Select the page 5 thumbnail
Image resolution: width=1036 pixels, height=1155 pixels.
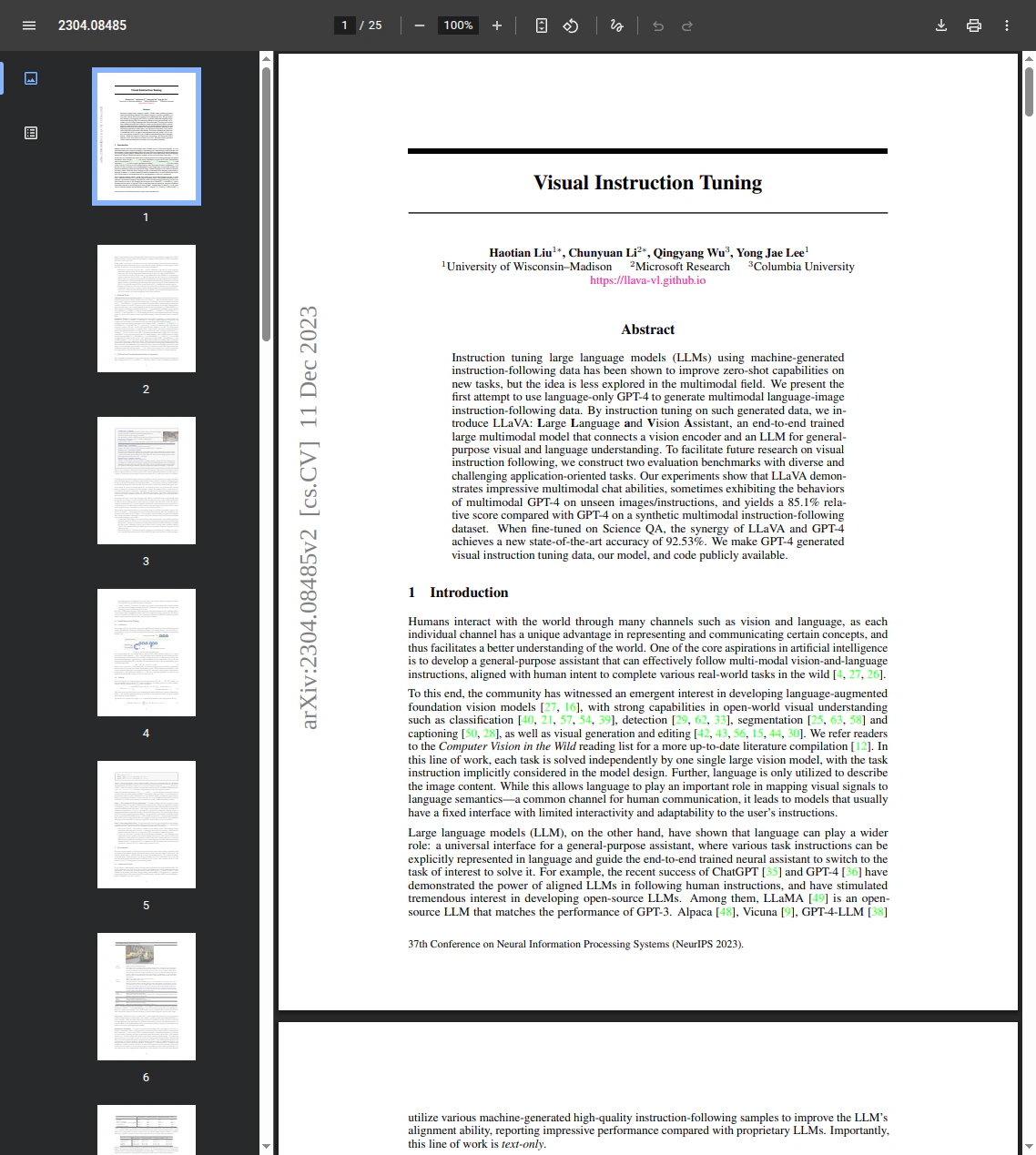tap(146, 824)
